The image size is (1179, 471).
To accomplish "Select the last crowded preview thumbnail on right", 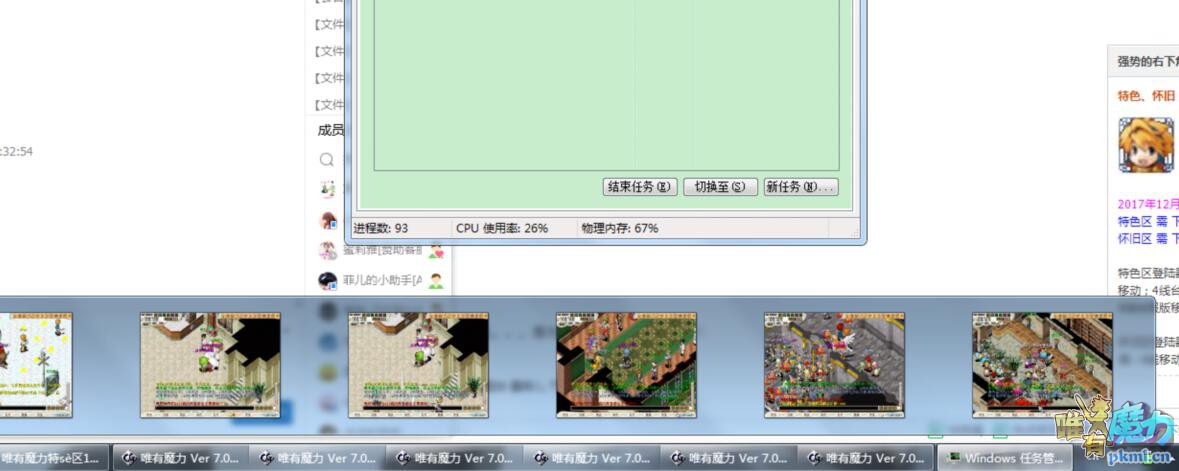I will click(x=1042, y=364).
